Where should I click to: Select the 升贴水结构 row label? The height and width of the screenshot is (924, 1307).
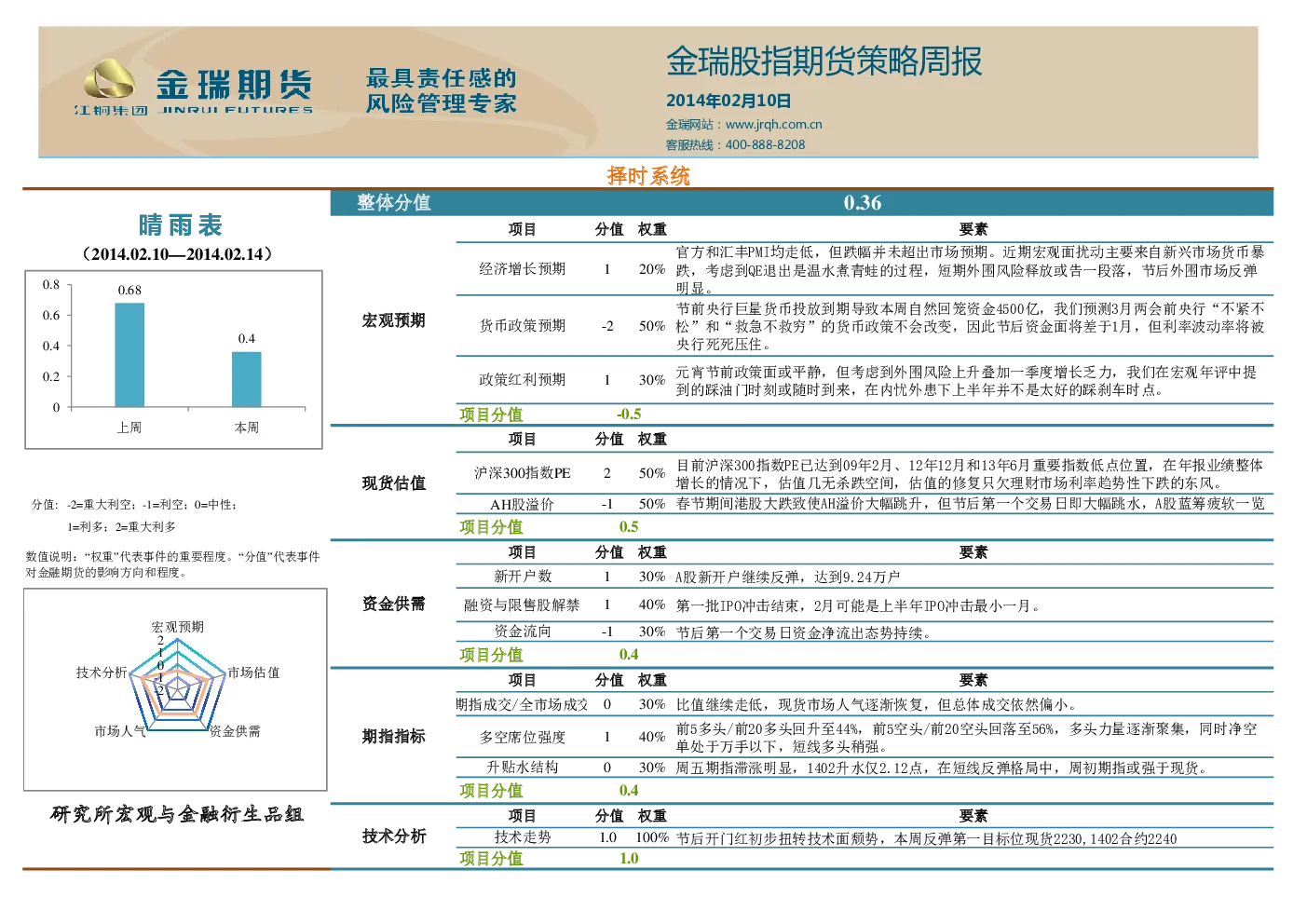[x=522, y=768]
